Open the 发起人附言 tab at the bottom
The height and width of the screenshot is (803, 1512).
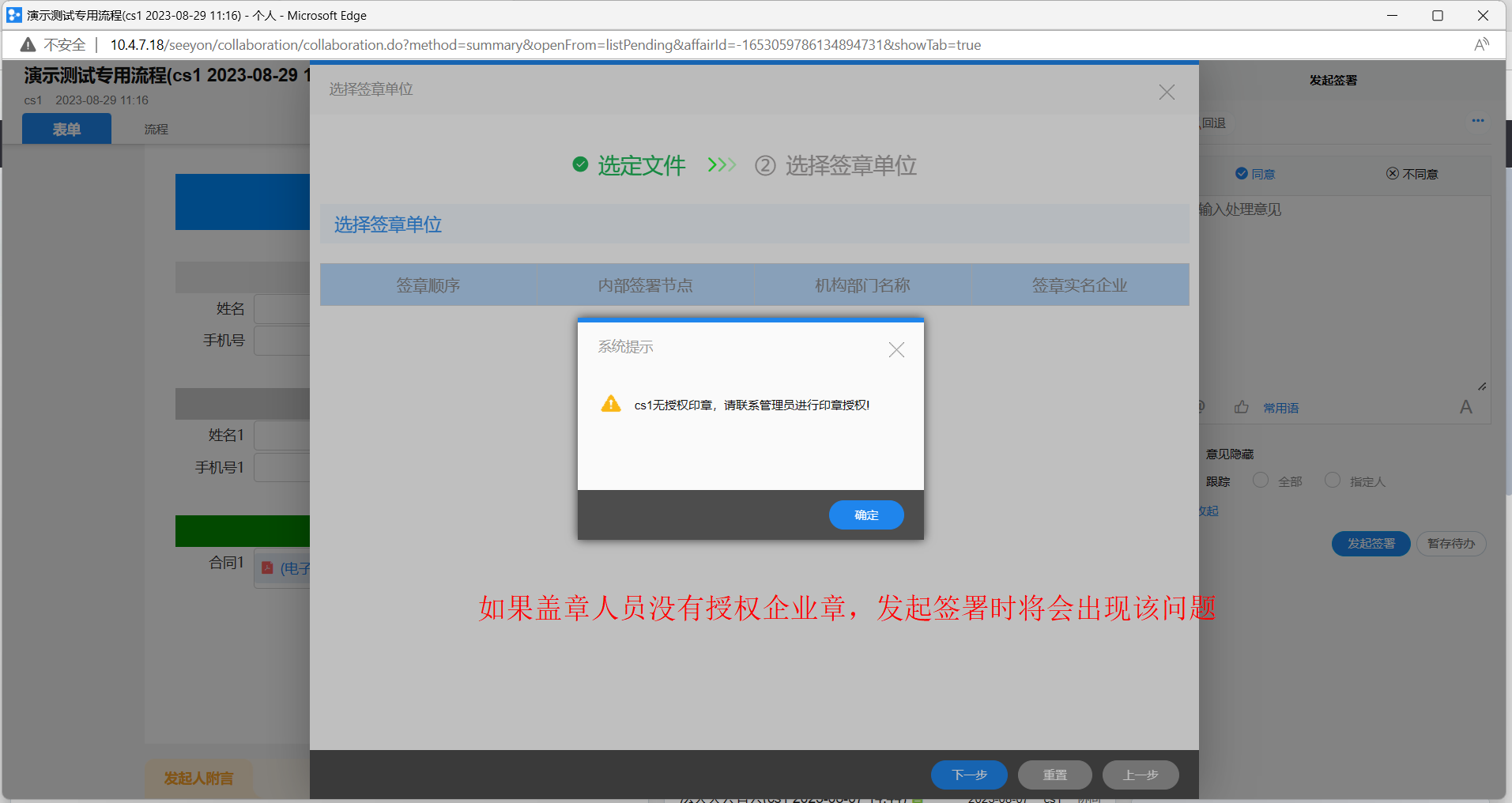pos(198,778)
